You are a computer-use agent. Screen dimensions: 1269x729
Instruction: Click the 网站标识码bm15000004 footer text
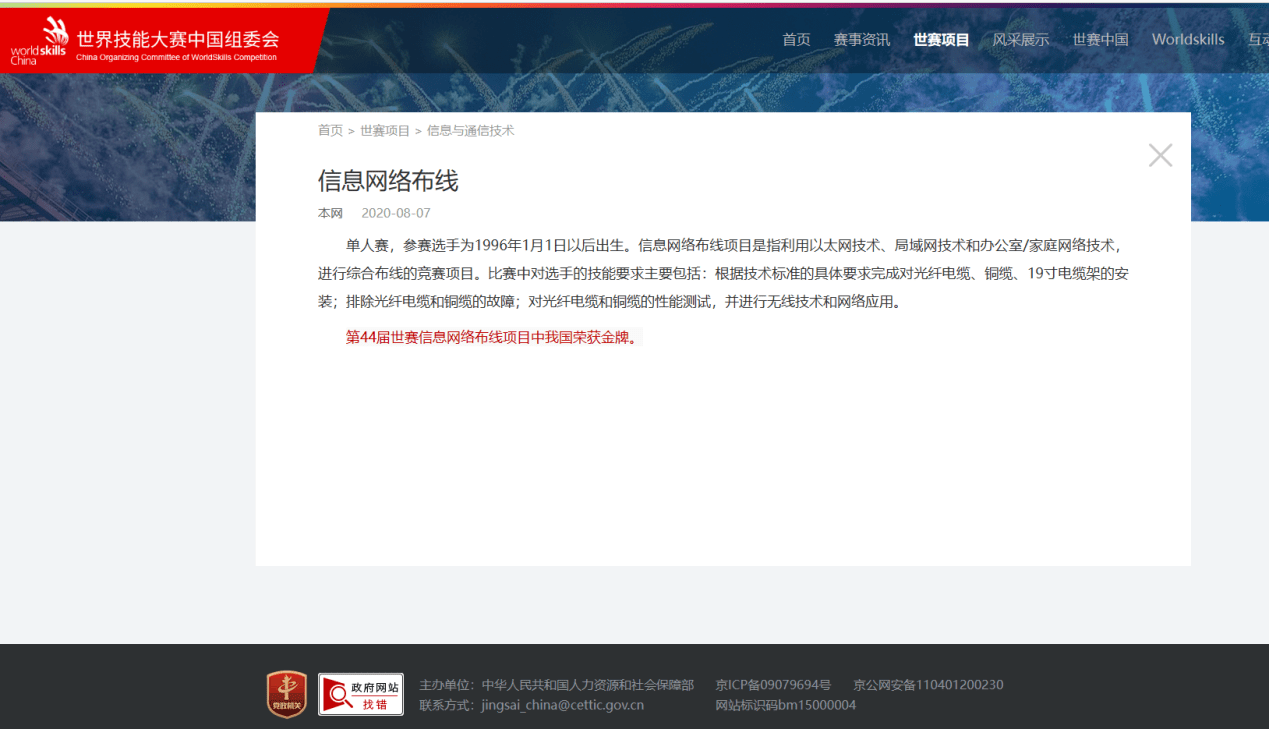785,705
